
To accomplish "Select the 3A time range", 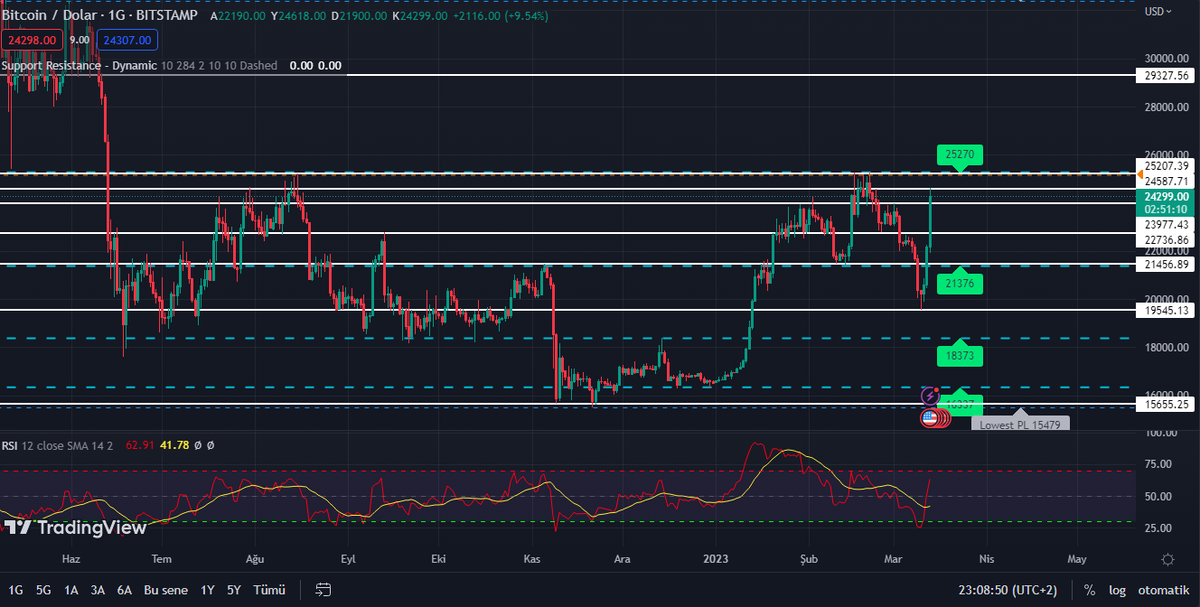I will click(x=98, y=590).
